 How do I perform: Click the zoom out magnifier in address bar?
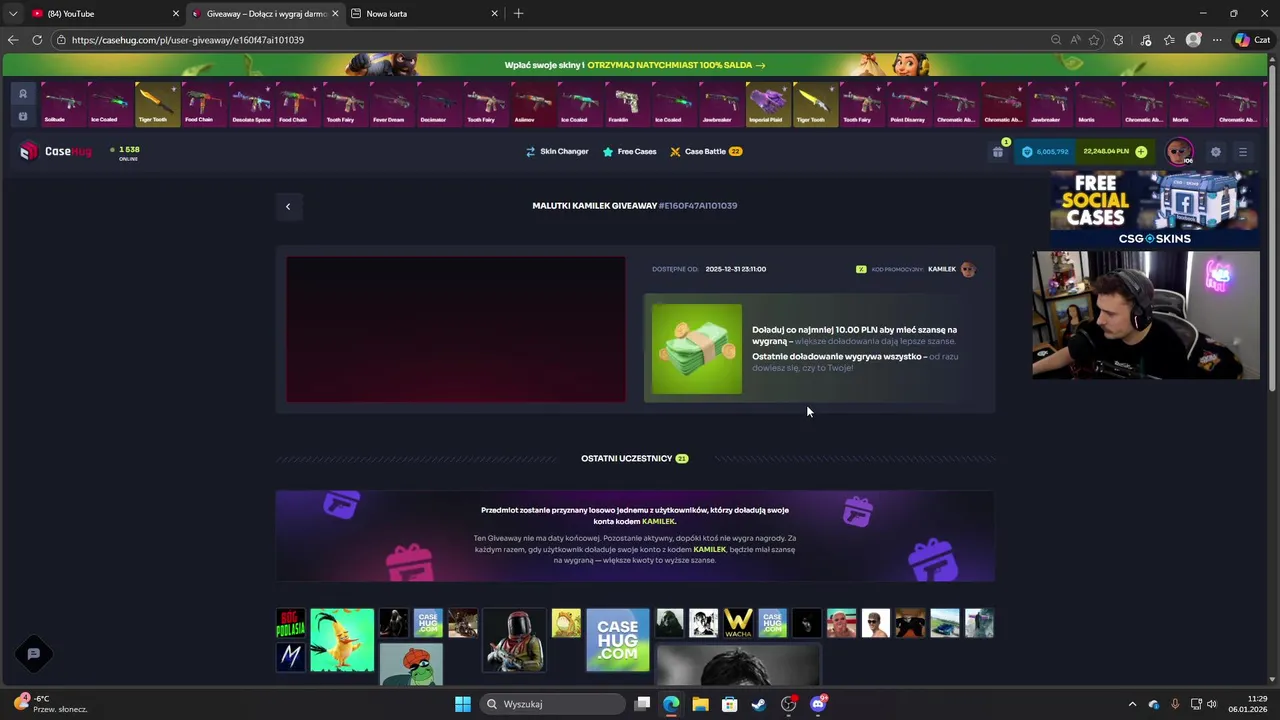click(1056, 40)
